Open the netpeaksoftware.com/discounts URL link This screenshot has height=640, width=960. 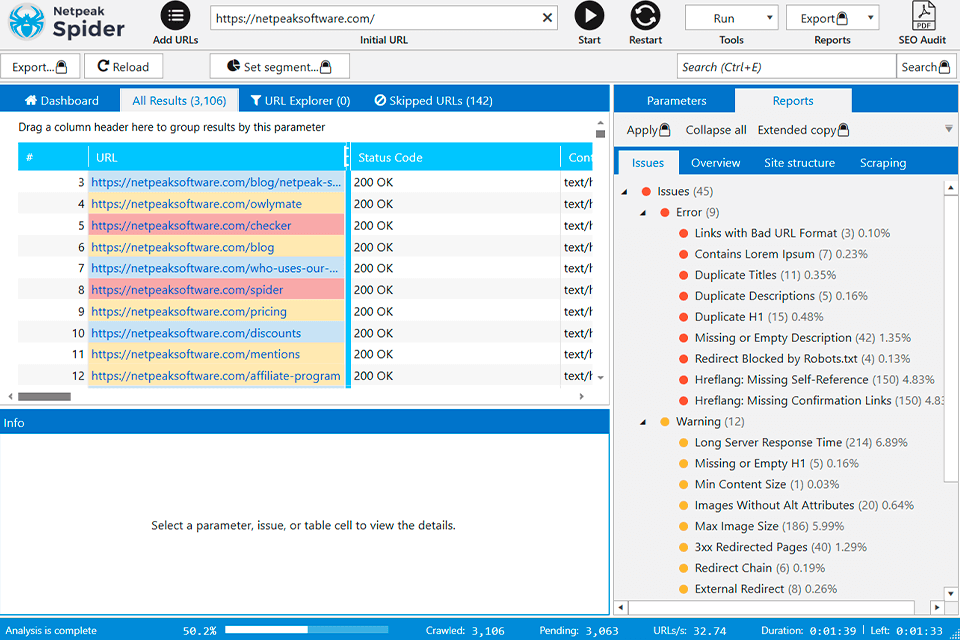click(x=196, y=333)
